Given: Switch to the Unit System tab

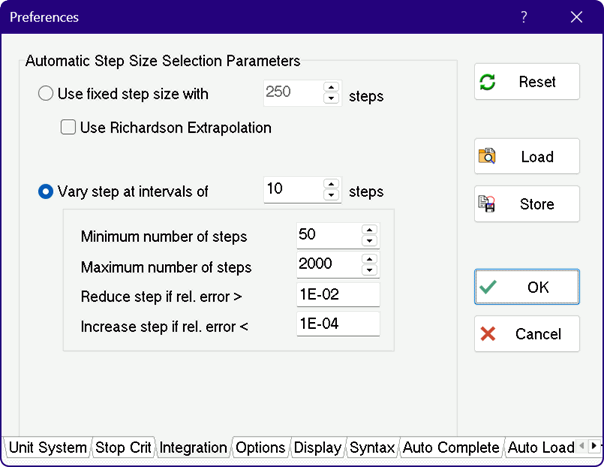Looking at the screenshot, I should (x=47, y=448).
